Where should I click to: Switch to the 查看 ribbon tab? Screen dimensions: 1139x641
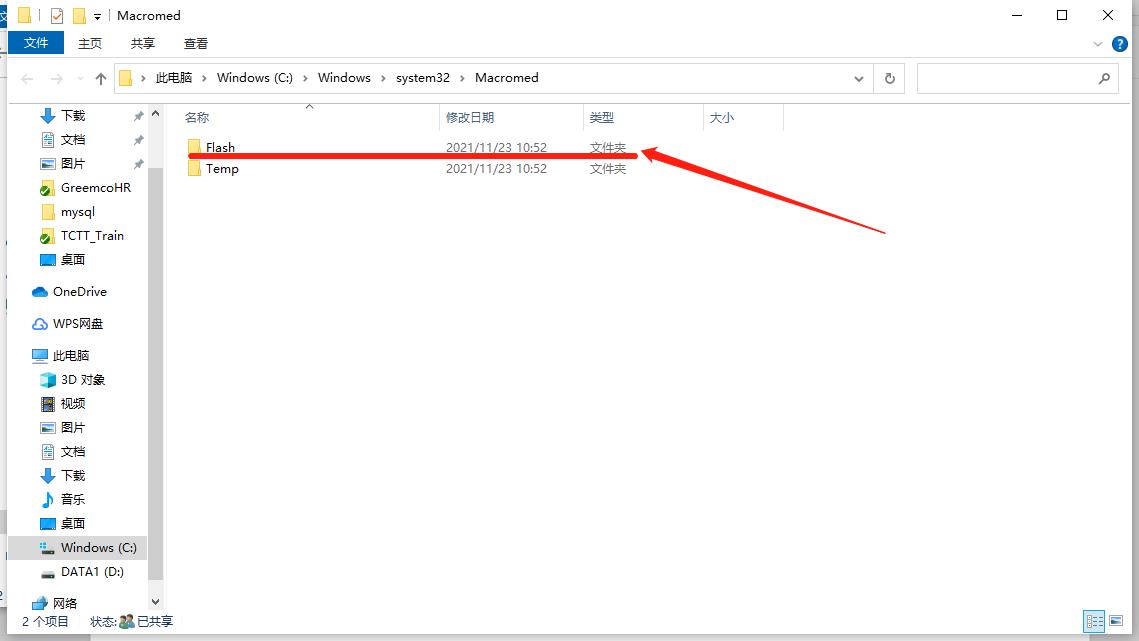pyautogui.click(x=195, y=44)
